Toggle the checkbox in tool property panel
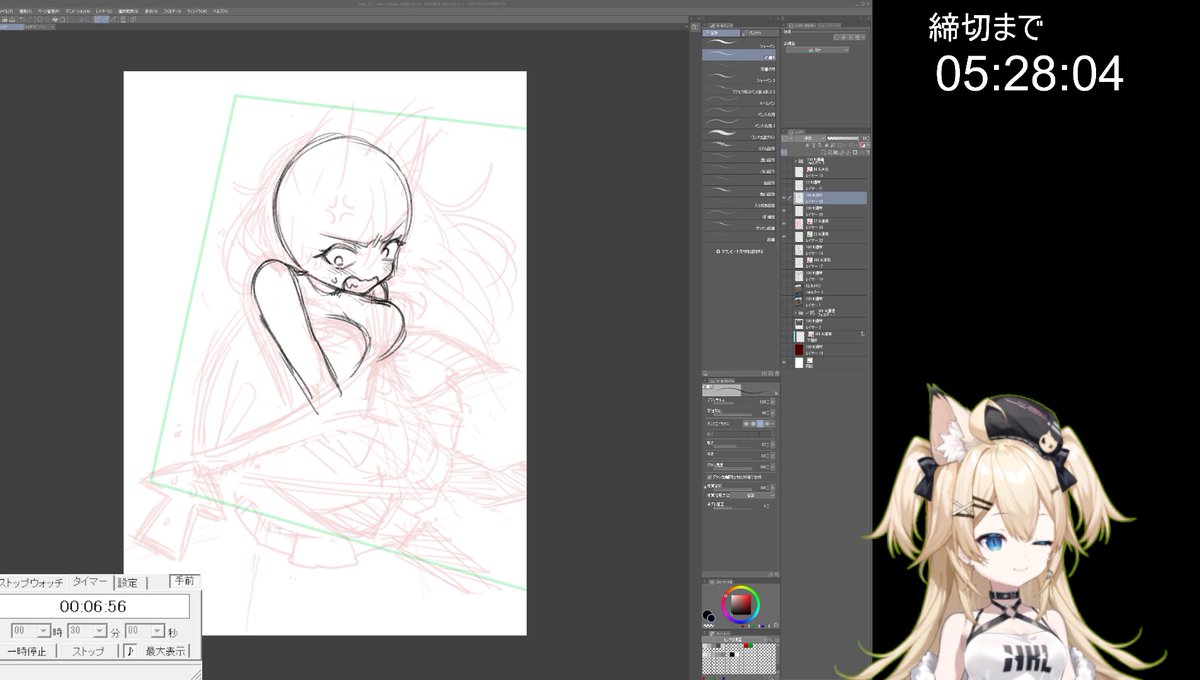 709,477
